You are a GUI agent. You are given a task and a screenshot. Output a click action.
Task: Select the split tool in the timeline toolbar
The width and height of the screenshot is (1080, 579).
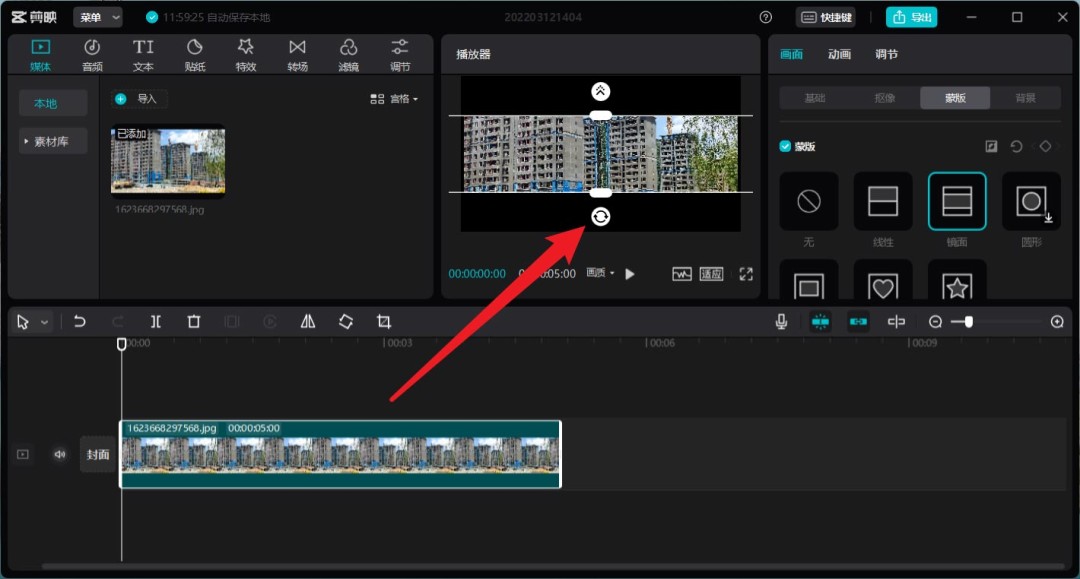point(155,321)
